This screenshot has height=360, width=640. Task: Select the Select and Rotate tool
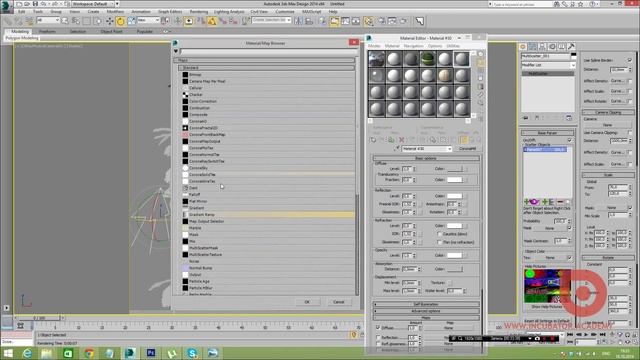[120, 21]
